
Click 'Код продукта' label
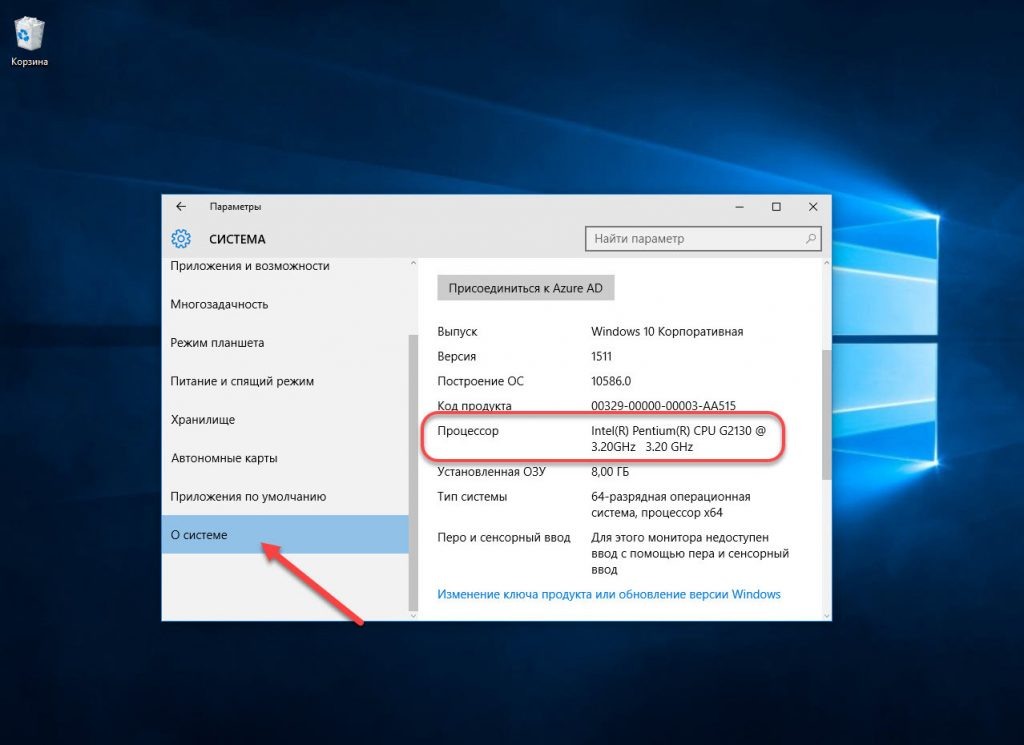[474, 406]
